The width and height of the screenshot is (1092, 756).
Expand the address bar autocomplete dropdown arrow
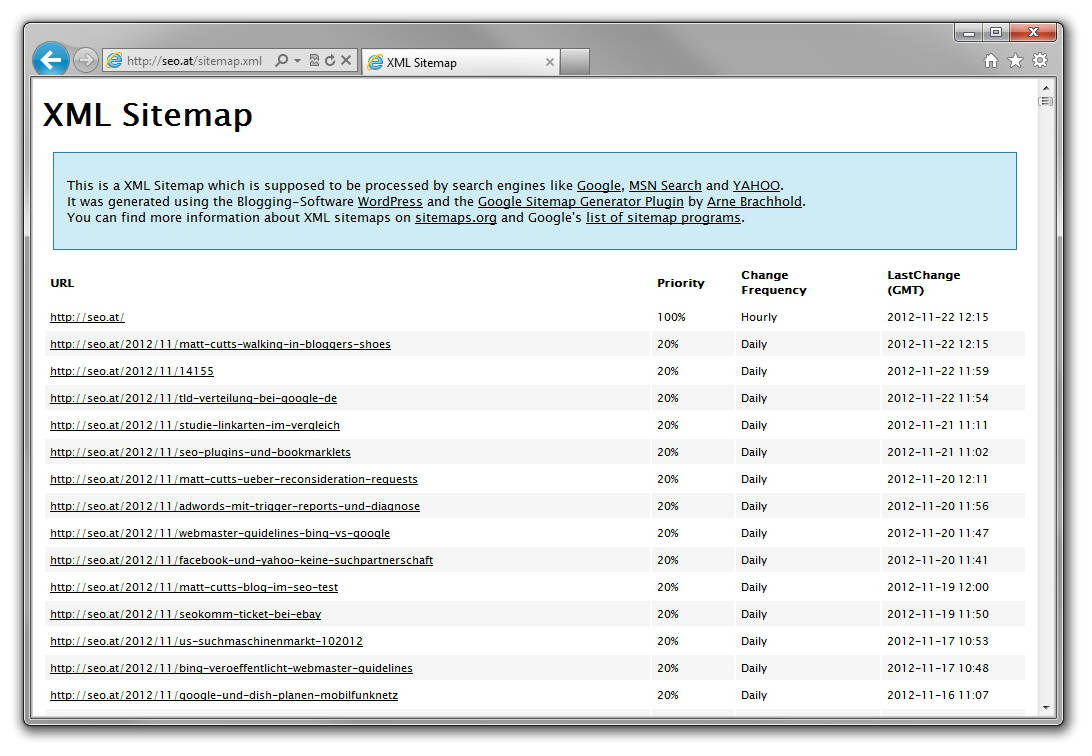(x=297, y=61)
